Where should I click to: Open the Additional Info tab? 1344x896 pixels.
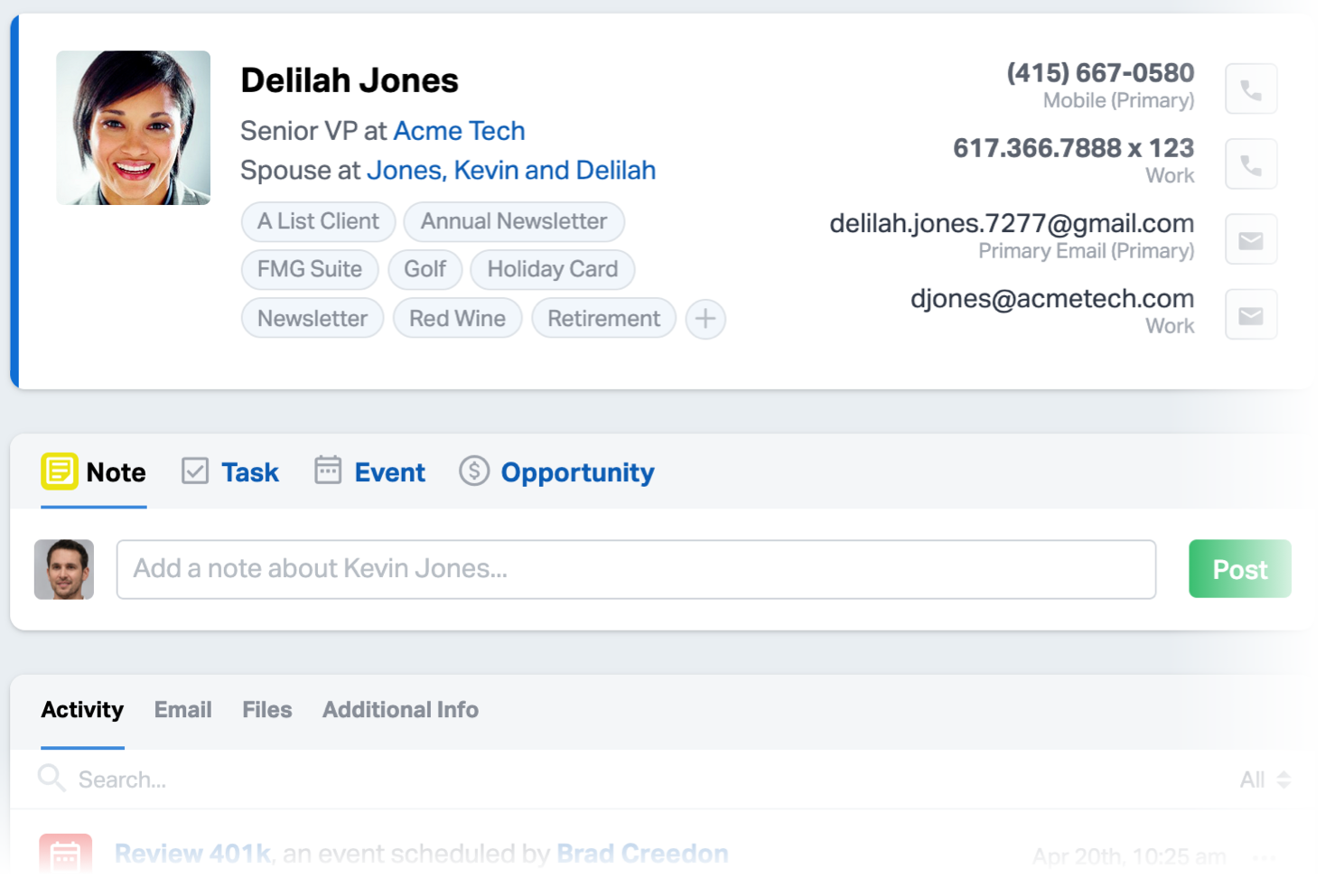click(x=400, y=710)
